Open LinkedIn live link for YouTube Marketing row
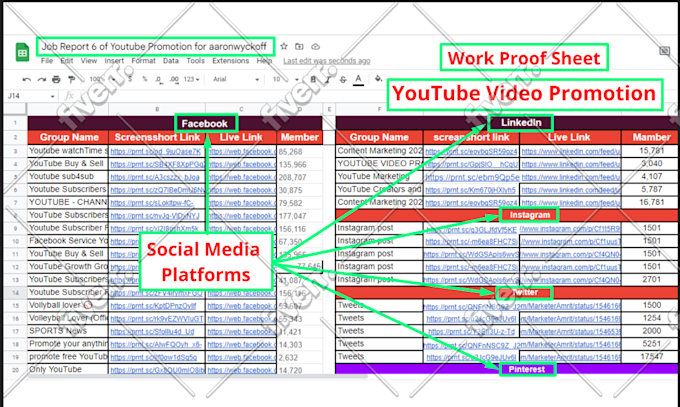This screenshot has height=407, width=680. coord(571,177)
